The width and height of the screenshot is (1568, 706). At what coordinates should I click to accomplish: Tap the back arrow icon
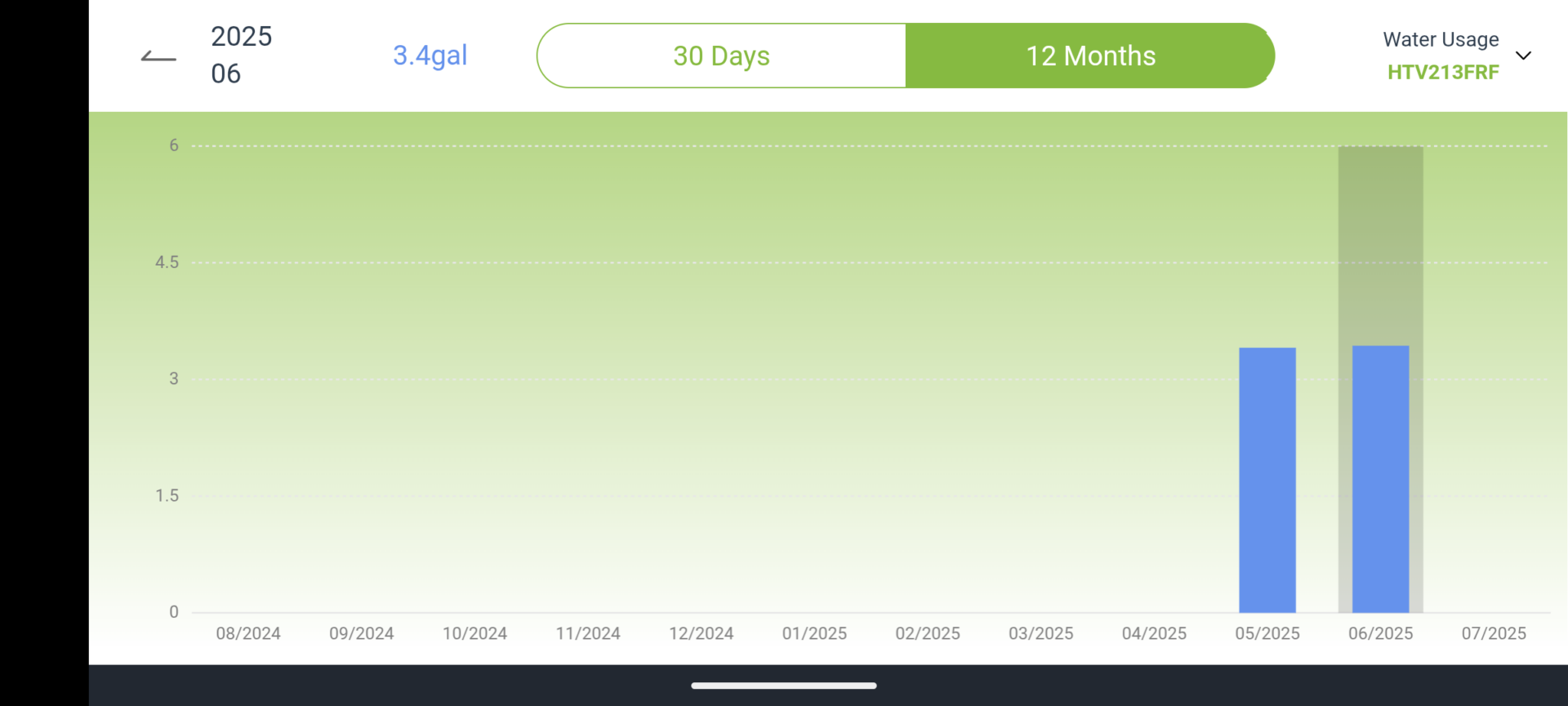click(x=158, y=56)
